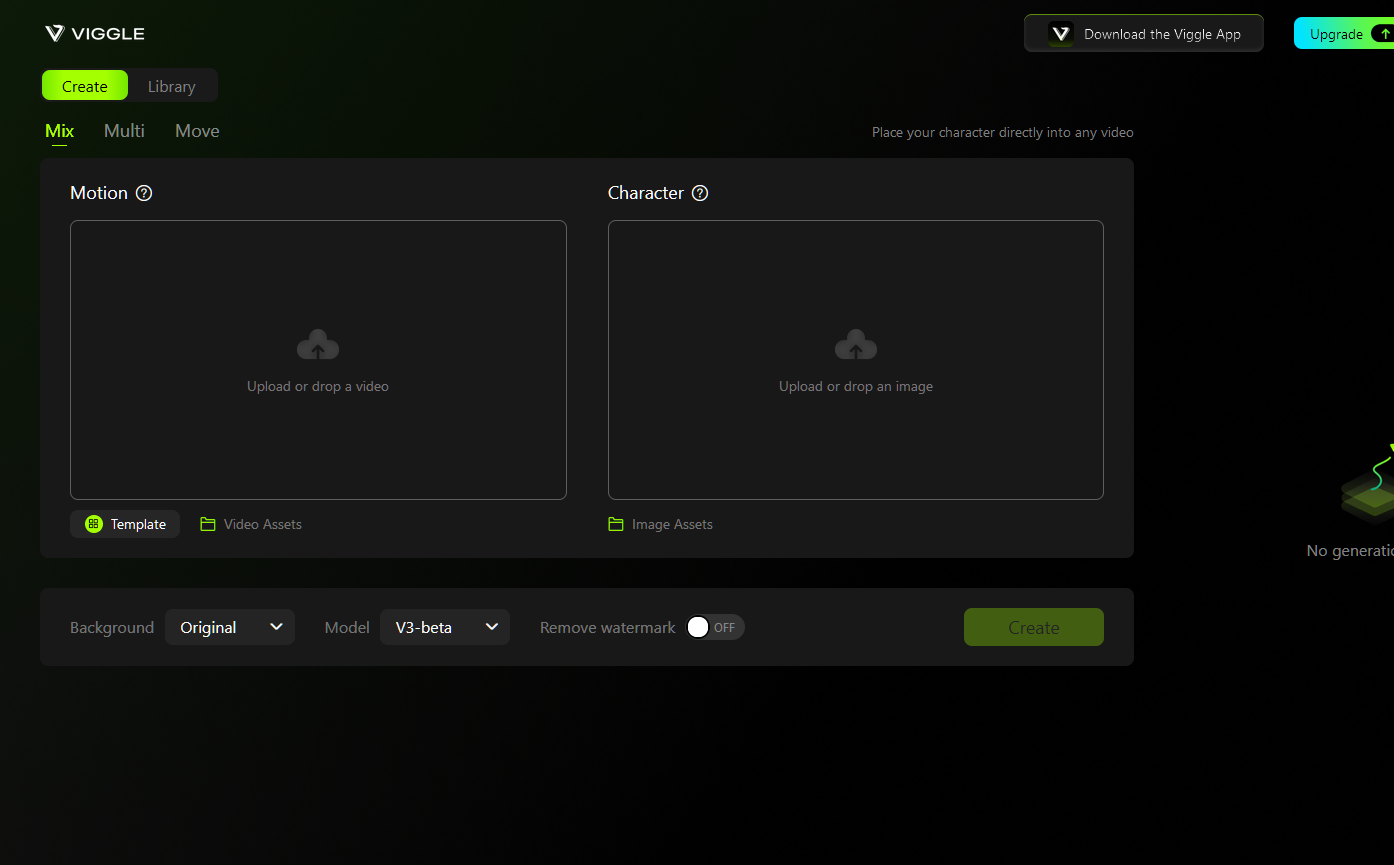Click the 'Motion' heading text
Viewport: 1394px width, 865px height.
(99, 193)
